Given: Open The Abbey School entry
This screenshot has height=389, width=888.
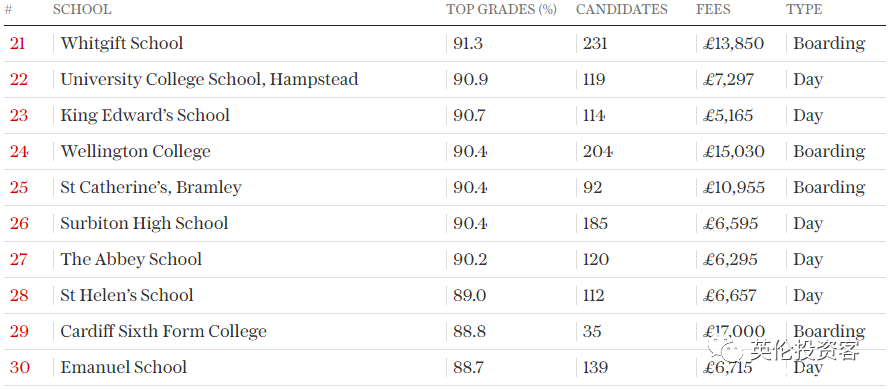Looking at the screenshot, I should point(131,259).
